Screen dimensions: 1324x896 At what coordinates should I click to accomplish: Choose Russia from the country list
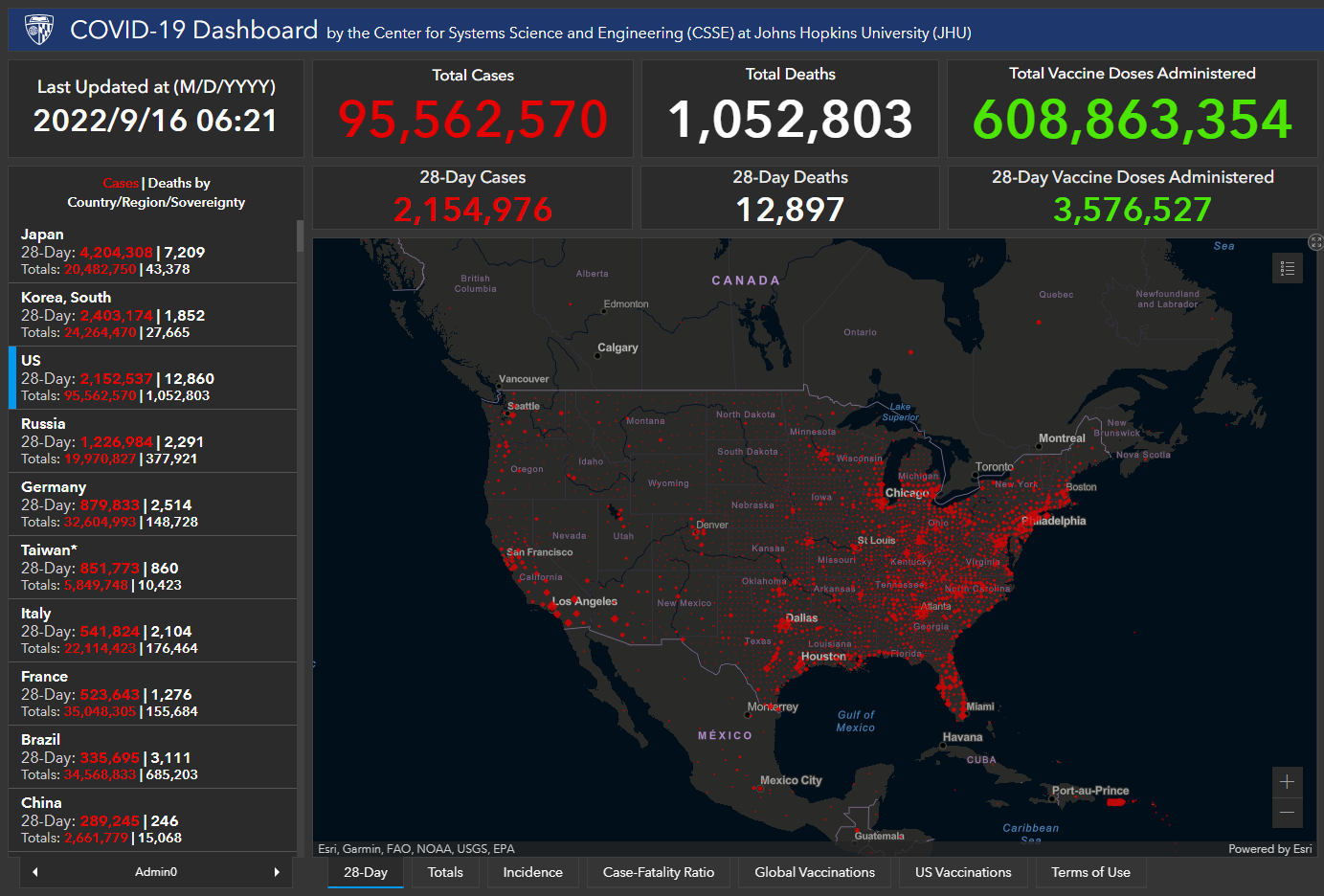153,441
